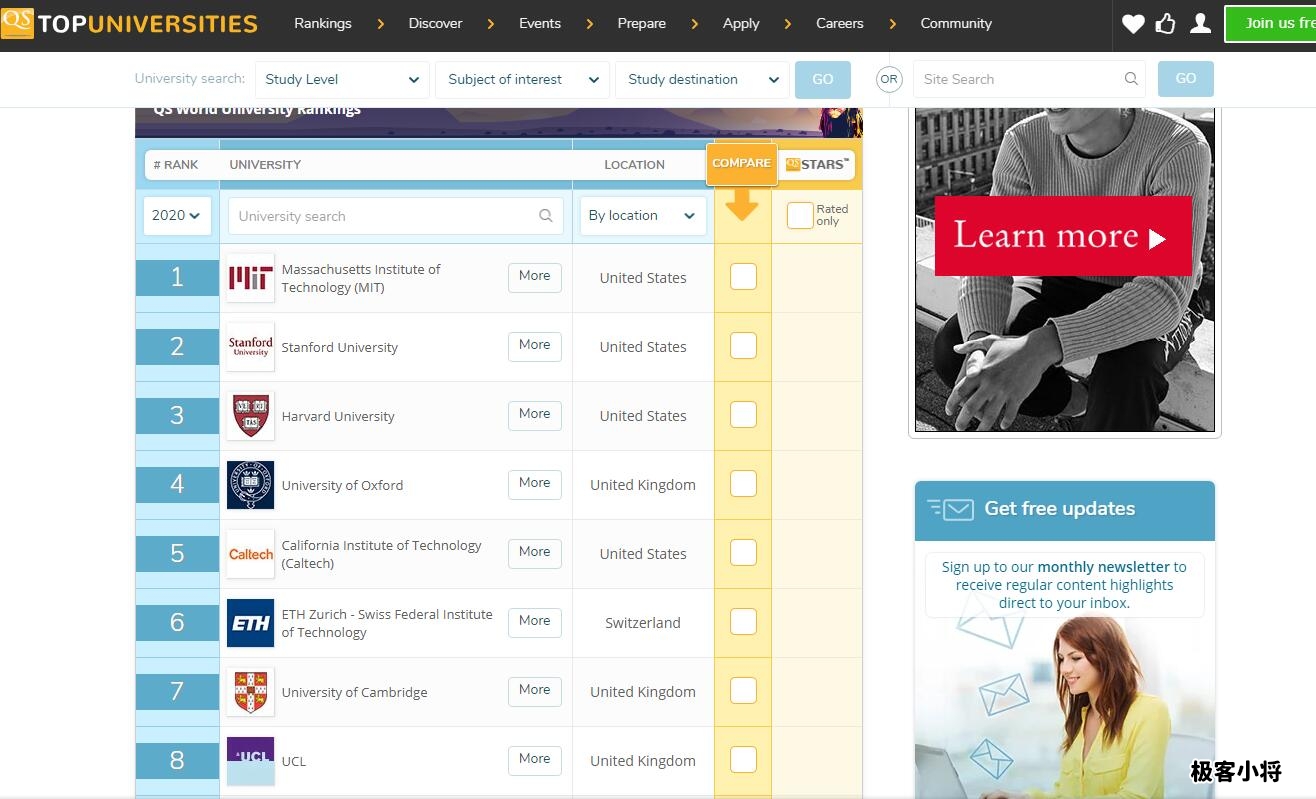This screenshot has height=799, width=1316.
Task: Open the user profile icon
Action: [1200, 24]
